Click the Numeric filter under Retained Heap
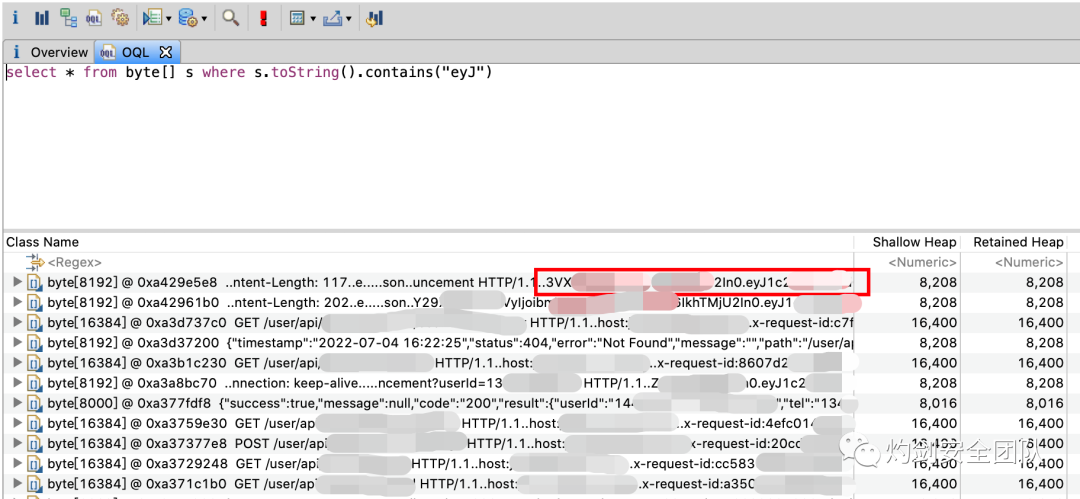The height and width of the screenshot is (499, 1080). pyautogui.click(x=1029, y=263)
